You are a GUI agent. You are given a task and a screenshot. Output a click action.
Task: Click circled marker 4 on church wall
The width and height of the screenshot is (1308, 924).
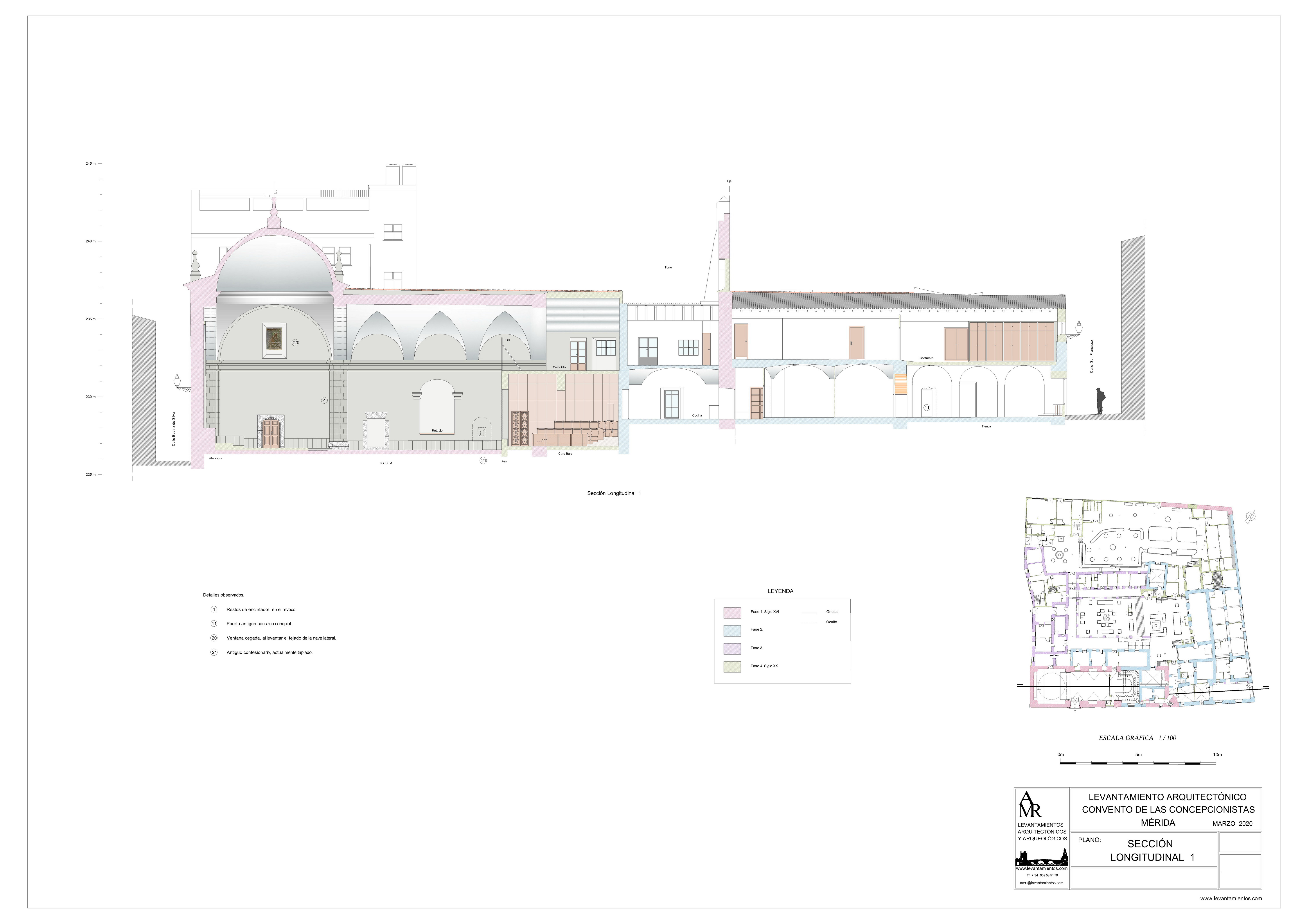point(324,401)
